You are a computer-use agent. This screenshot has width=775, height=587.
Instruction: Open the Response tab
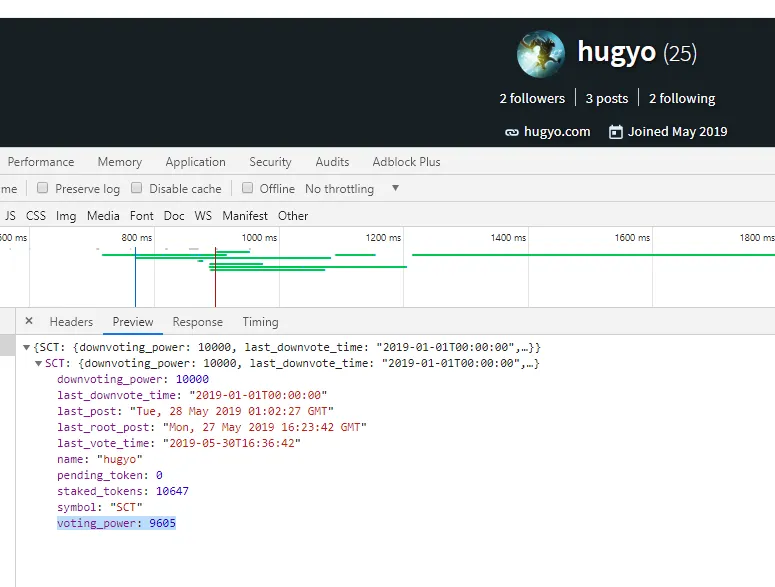click(197, 322)
